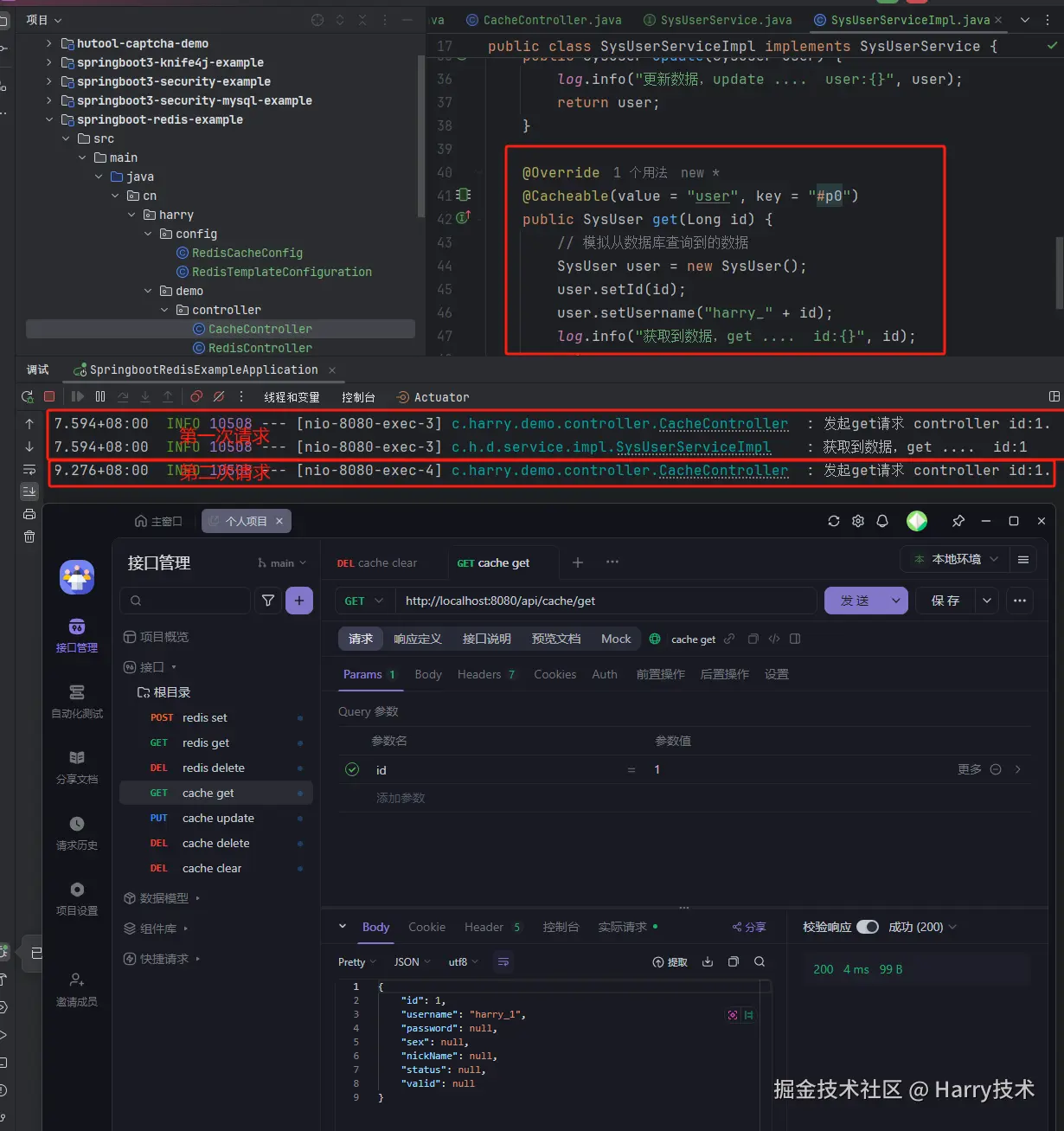Open 项目设置 in Apifox sidebar

point(77,899)
